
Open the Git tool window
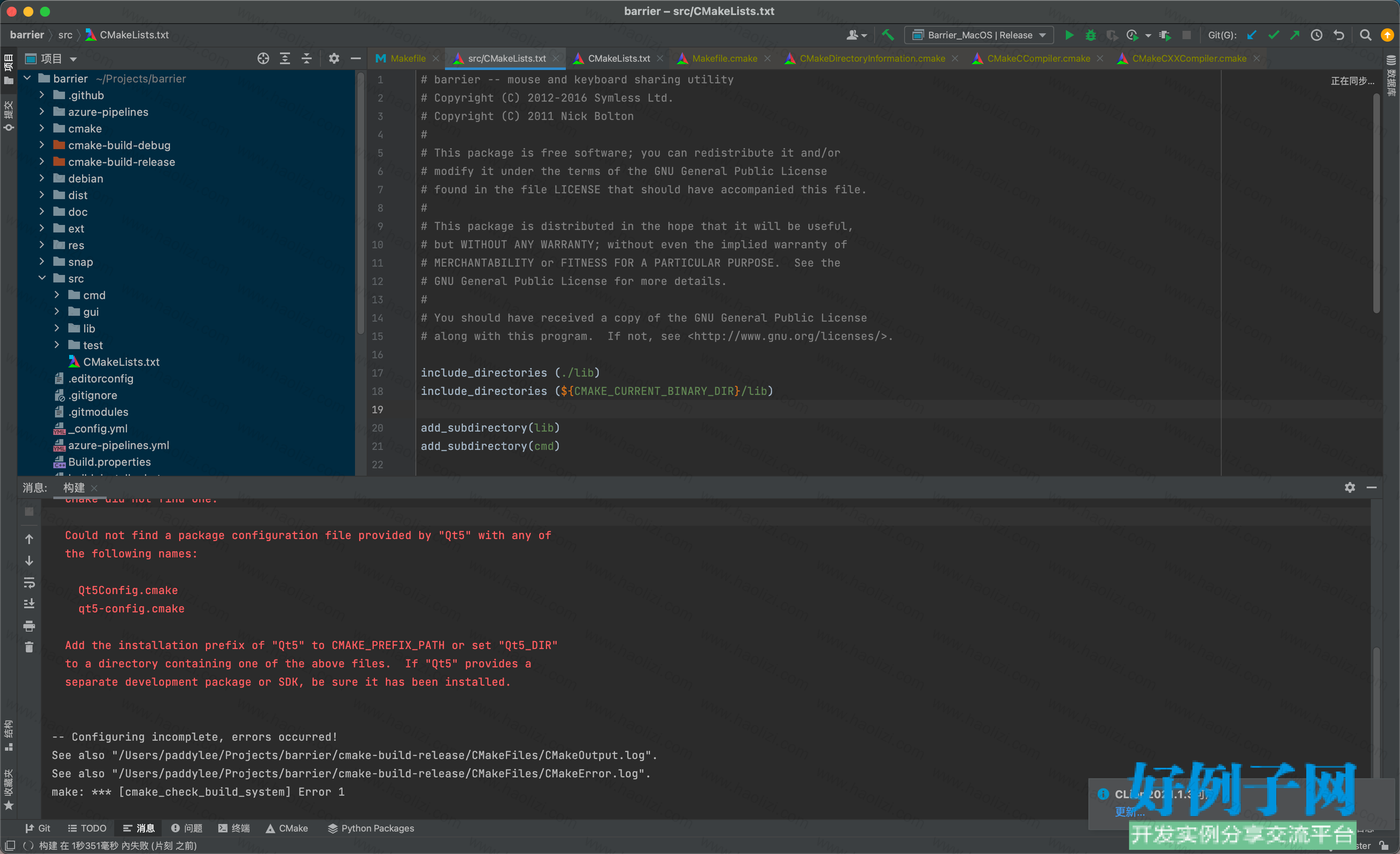[x=37, y=829]
